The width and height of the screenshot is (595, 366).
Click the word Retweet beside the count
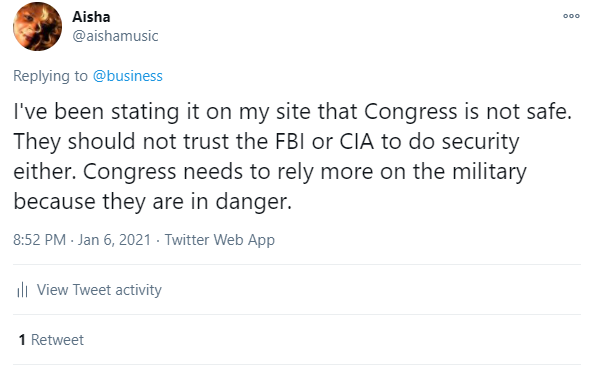coord(57,340)
